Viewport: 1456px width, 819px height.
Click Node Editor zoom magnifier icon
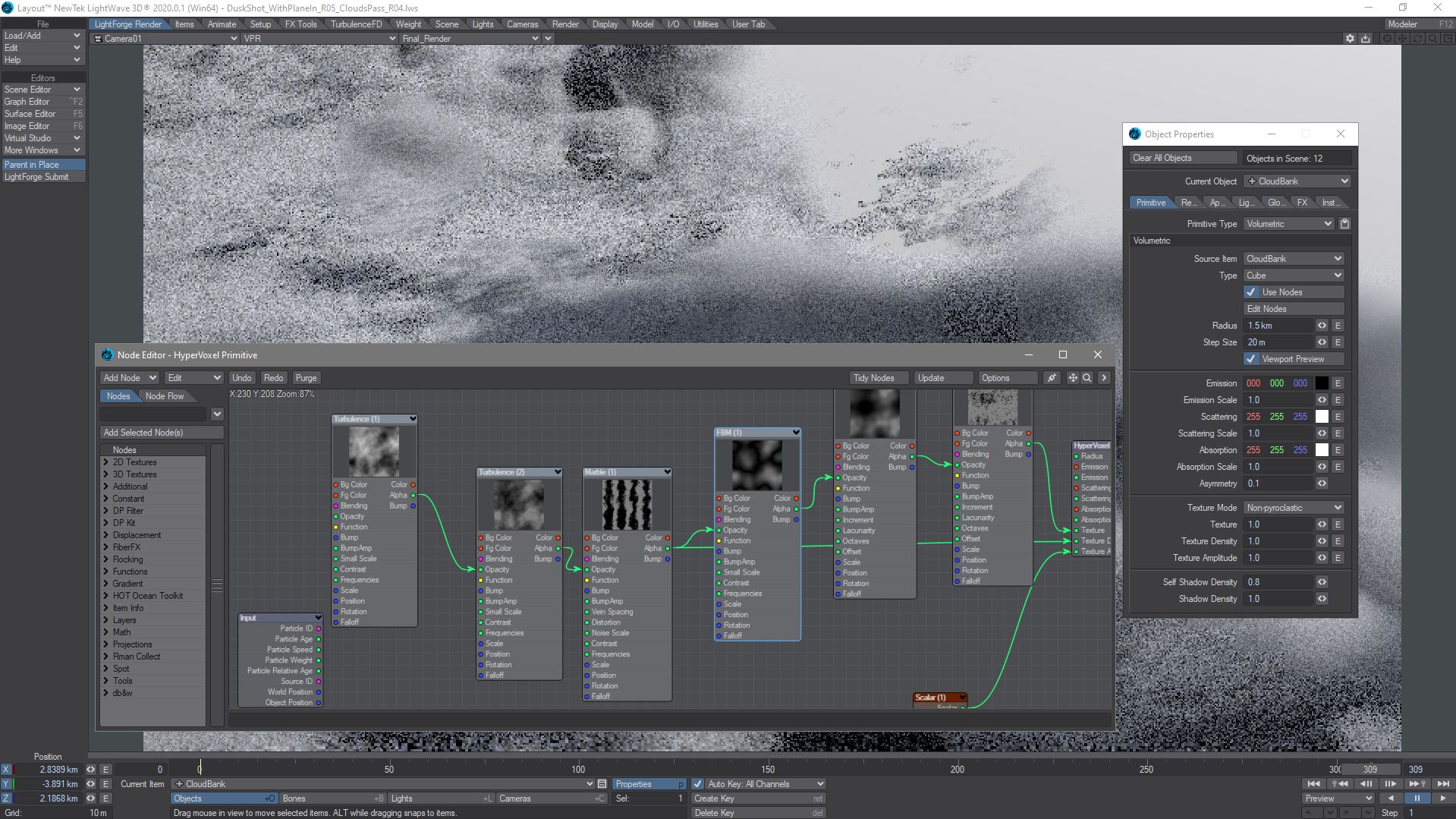coord(1087,378)
